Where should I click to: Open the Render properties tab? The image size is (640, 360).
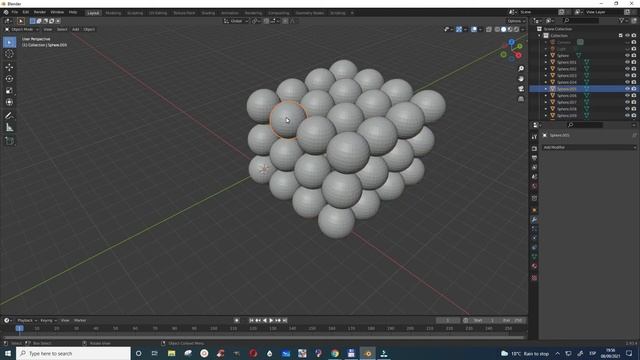[534, 149]
